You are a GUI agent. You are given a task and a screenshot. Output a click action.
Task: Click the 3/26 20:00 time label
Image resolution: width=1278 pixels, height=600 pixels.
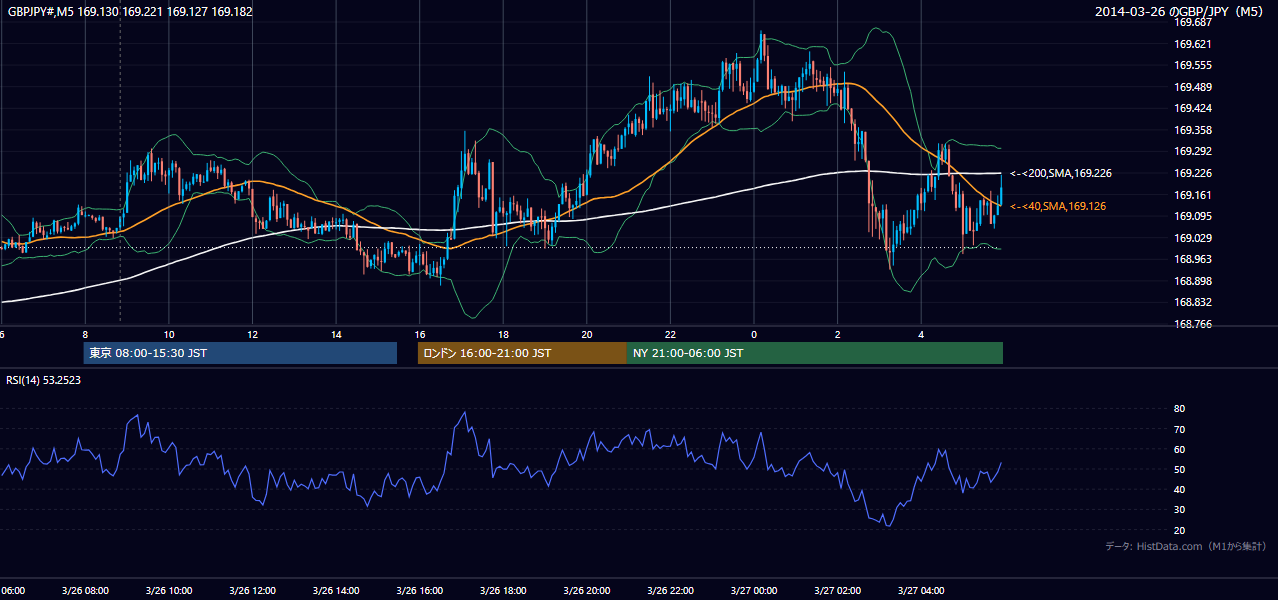(x=587, y=590)
